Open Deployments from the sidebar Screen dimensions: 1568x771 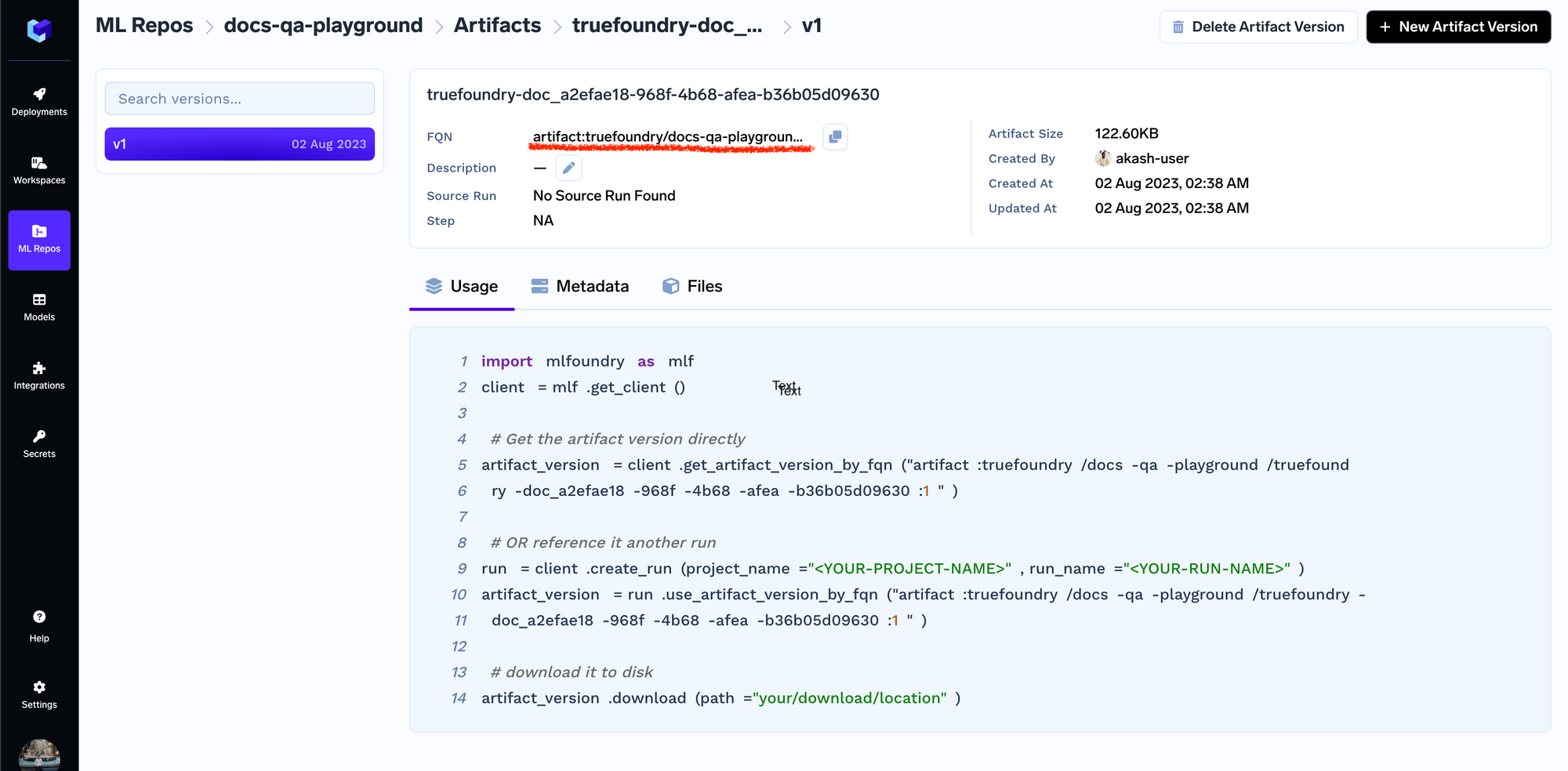pos(39,103)
